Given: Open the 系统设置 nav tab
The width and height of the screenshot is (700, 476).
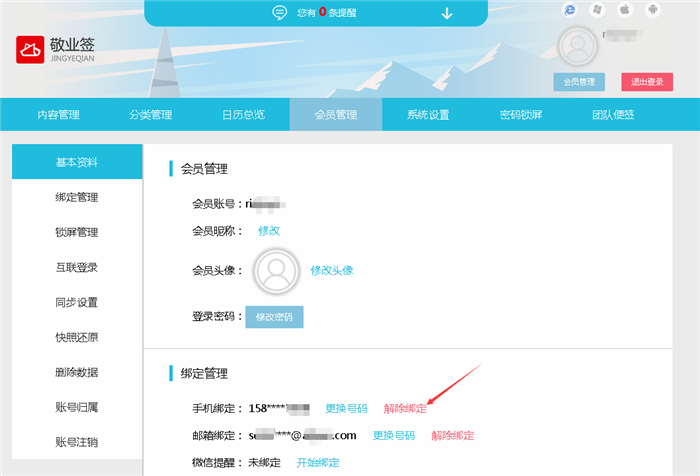Looking at the screenshot, I should pyautogui.click(x=428, y=115).
